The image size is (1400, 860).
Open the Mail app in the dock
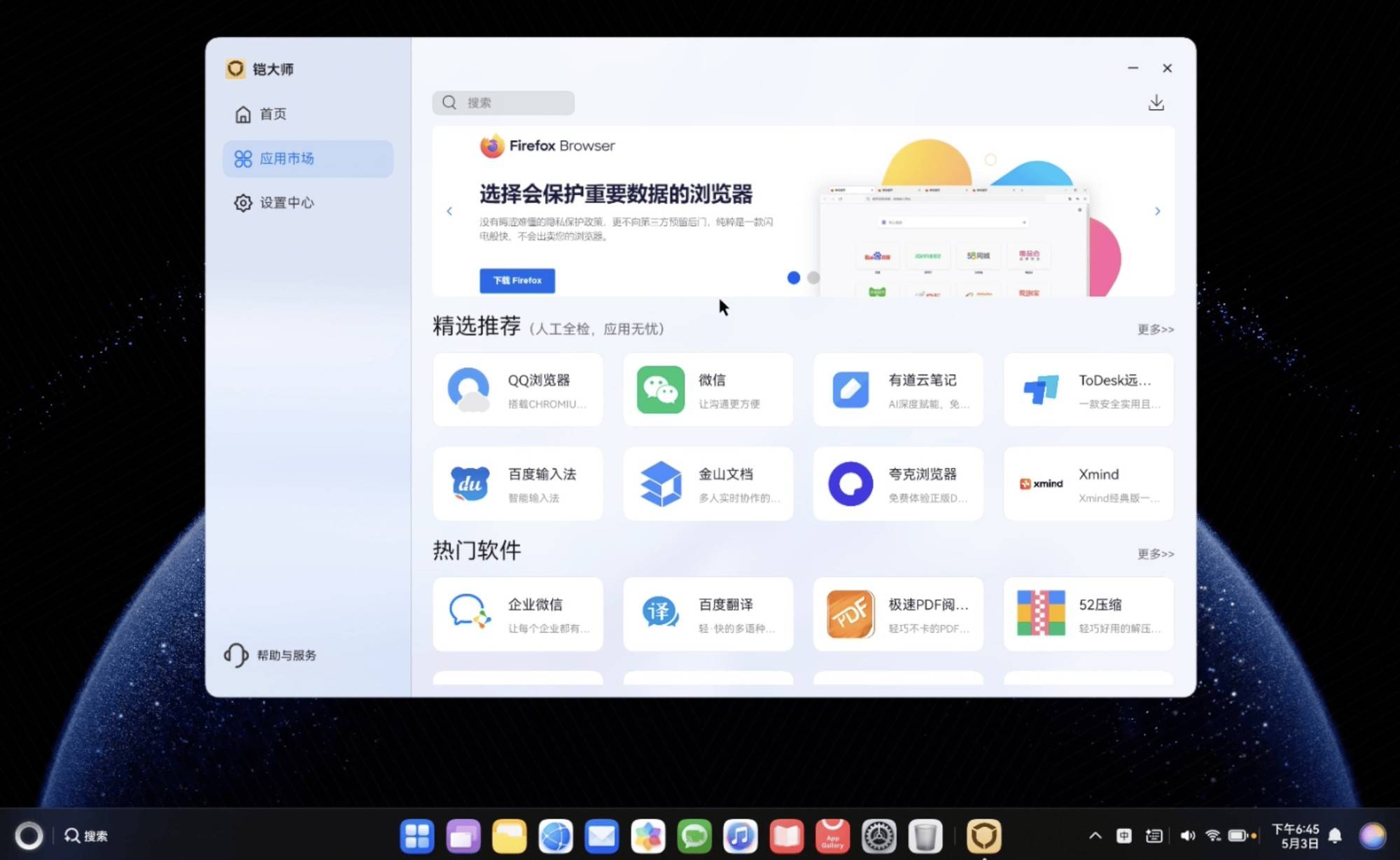coord(602,835)
